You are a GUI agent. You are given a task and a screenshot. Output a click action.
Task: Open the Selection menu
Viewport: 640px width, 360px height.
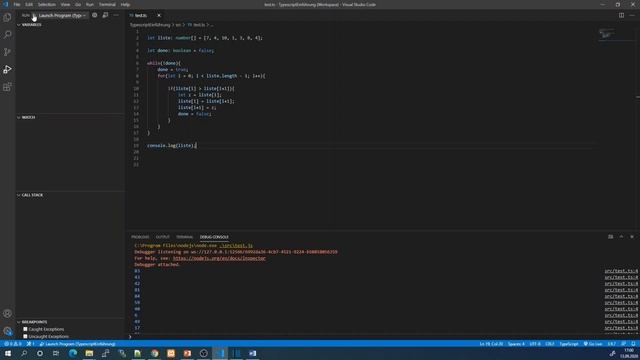tap(47, 4)
